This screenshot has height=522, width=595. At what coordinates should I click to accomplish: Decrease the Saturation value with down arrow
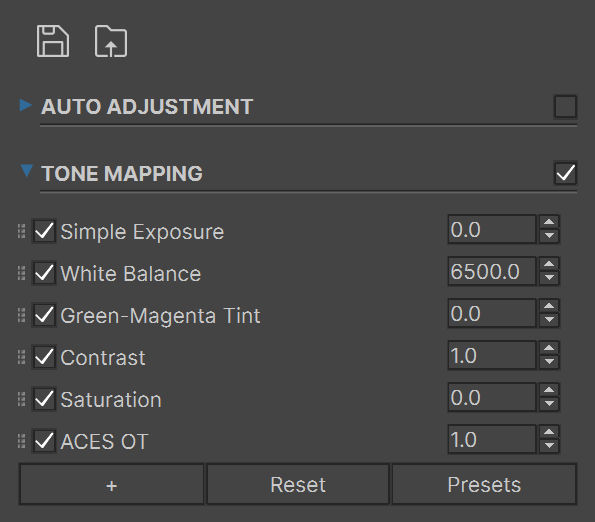click(549, 404)
